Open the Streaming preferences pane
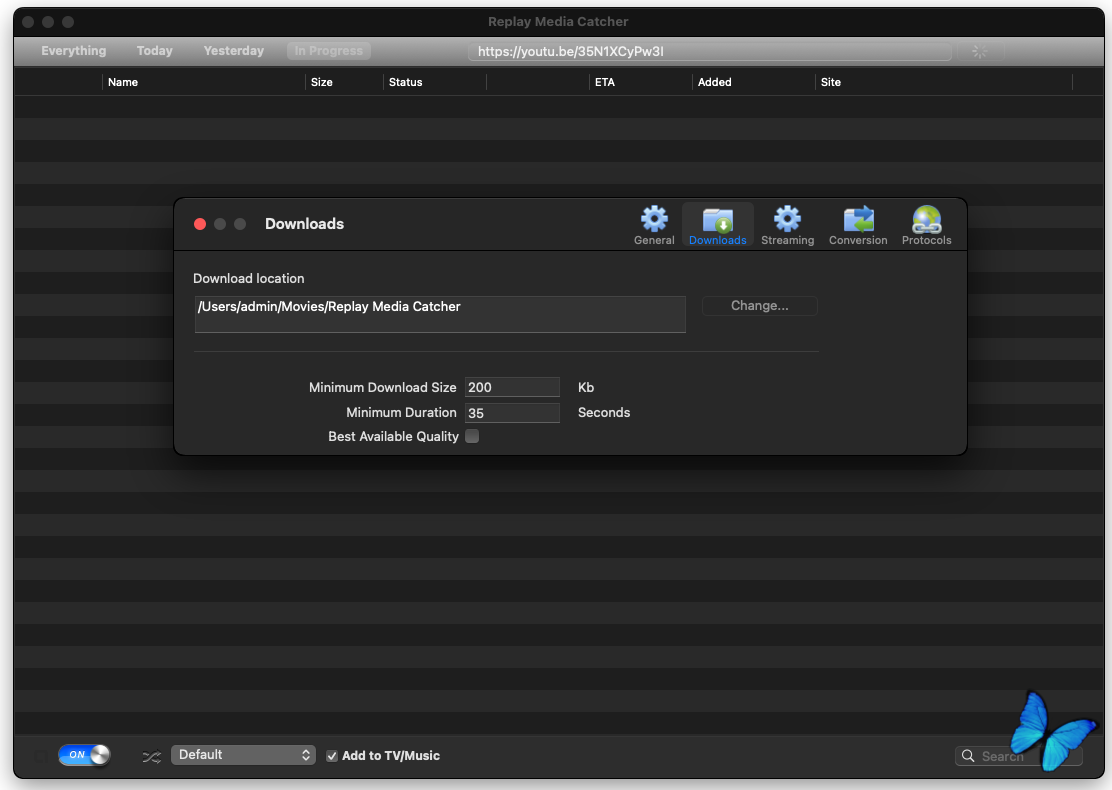 (787, 225)
